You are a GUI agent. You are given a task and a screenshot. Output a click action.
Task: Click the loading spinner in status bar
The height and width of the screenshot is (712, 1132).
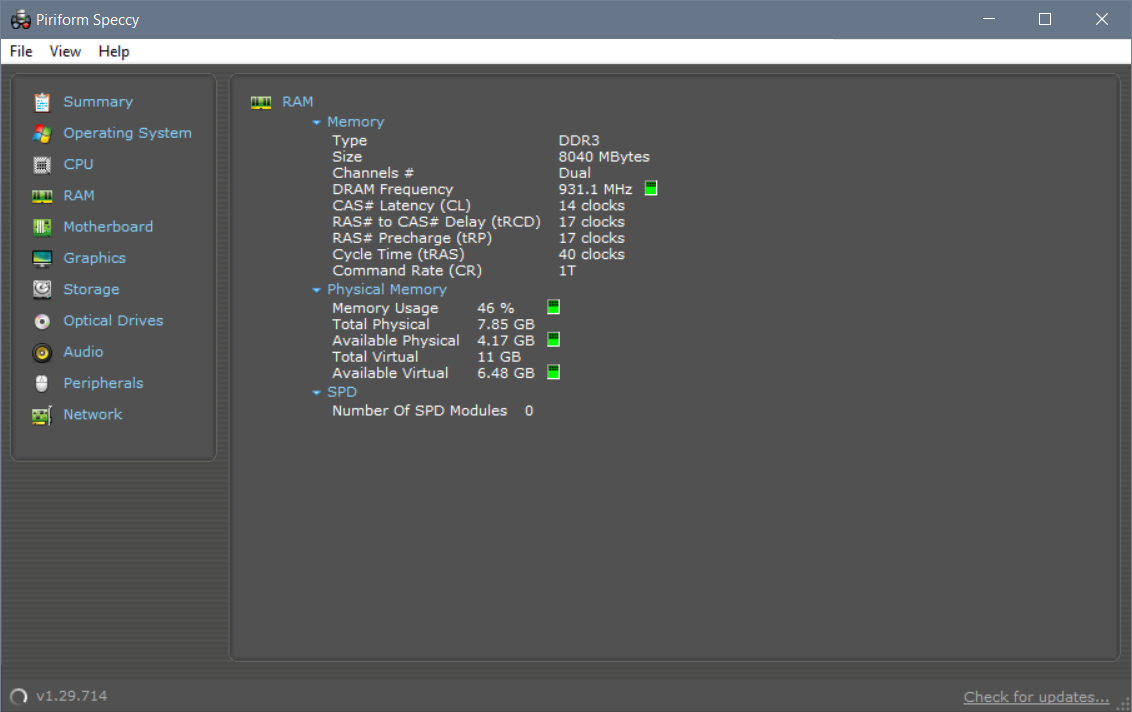point(19,696)
